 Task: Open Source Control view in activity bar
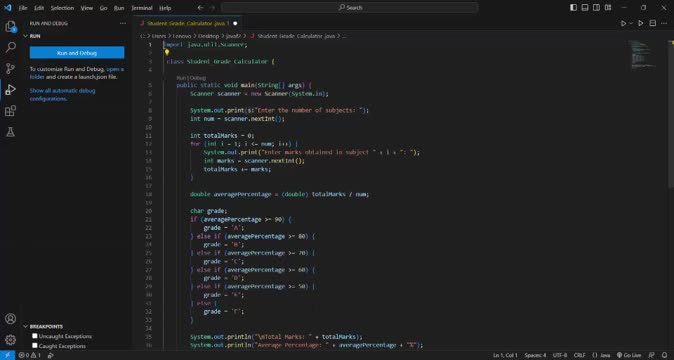(10, 68)
